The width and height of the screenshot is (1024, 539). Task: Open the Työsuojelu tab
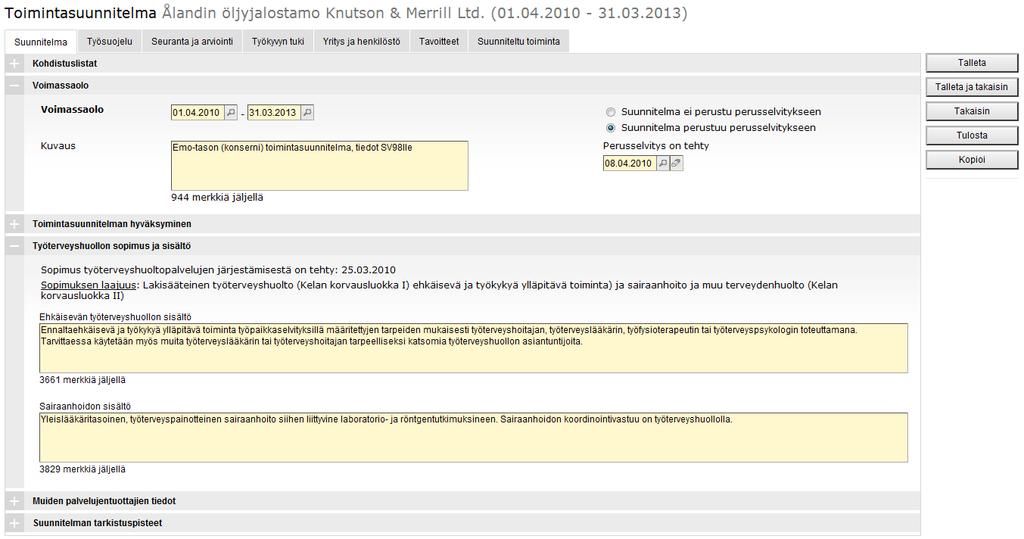click(109, 41)
